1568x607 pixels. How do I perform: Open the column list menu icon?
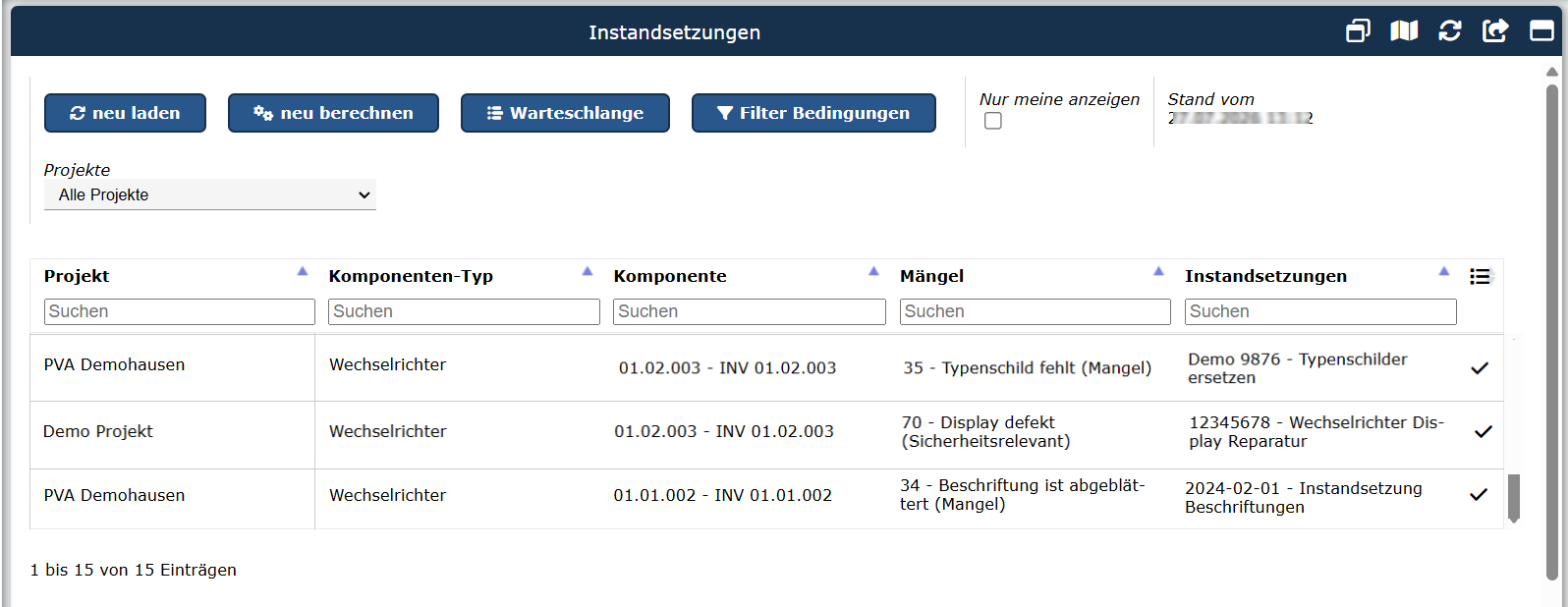point(1480,277)
